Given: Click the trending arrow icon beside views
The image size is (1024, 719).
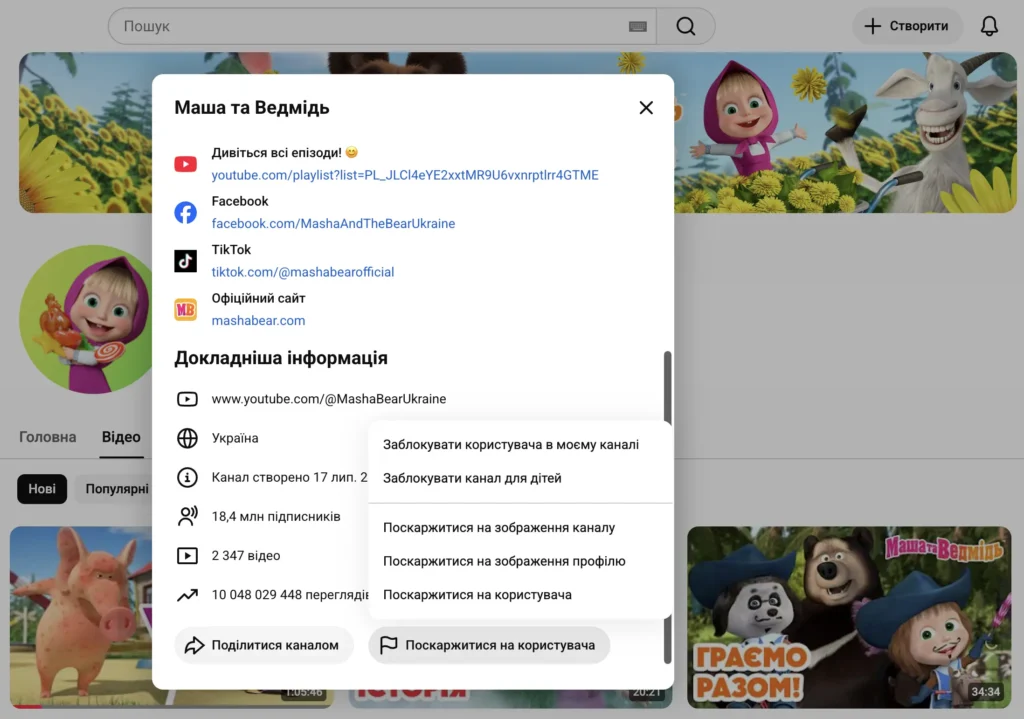Looking at the screenshot, I should pos(187,595).
